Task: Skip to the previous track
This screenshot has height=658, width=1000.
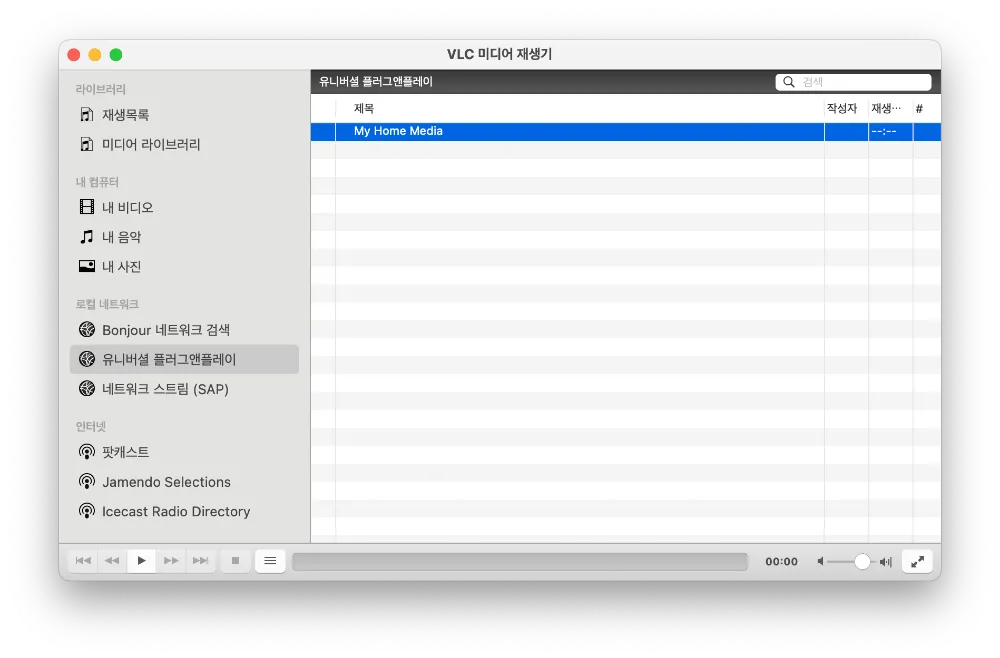Action: pyautogui.click(x=83, y=561)
